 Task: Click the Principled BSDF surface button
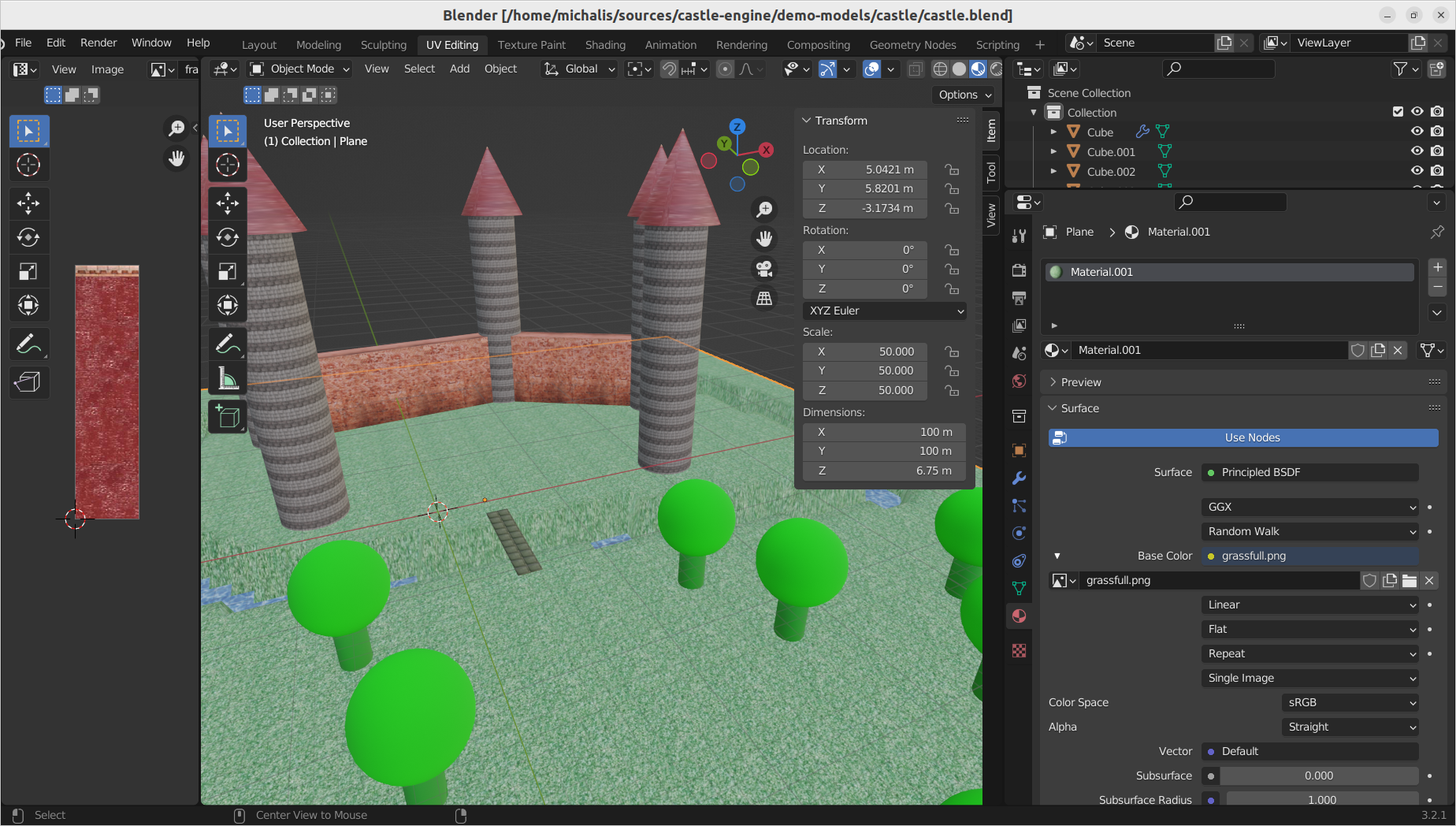tap(1309, 472)
